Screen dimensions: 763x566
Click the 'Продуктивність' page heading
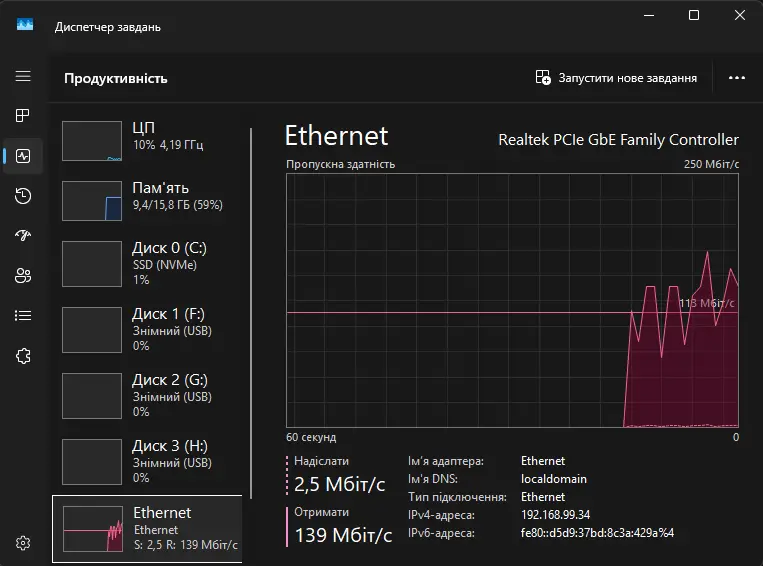pos(116,78)
